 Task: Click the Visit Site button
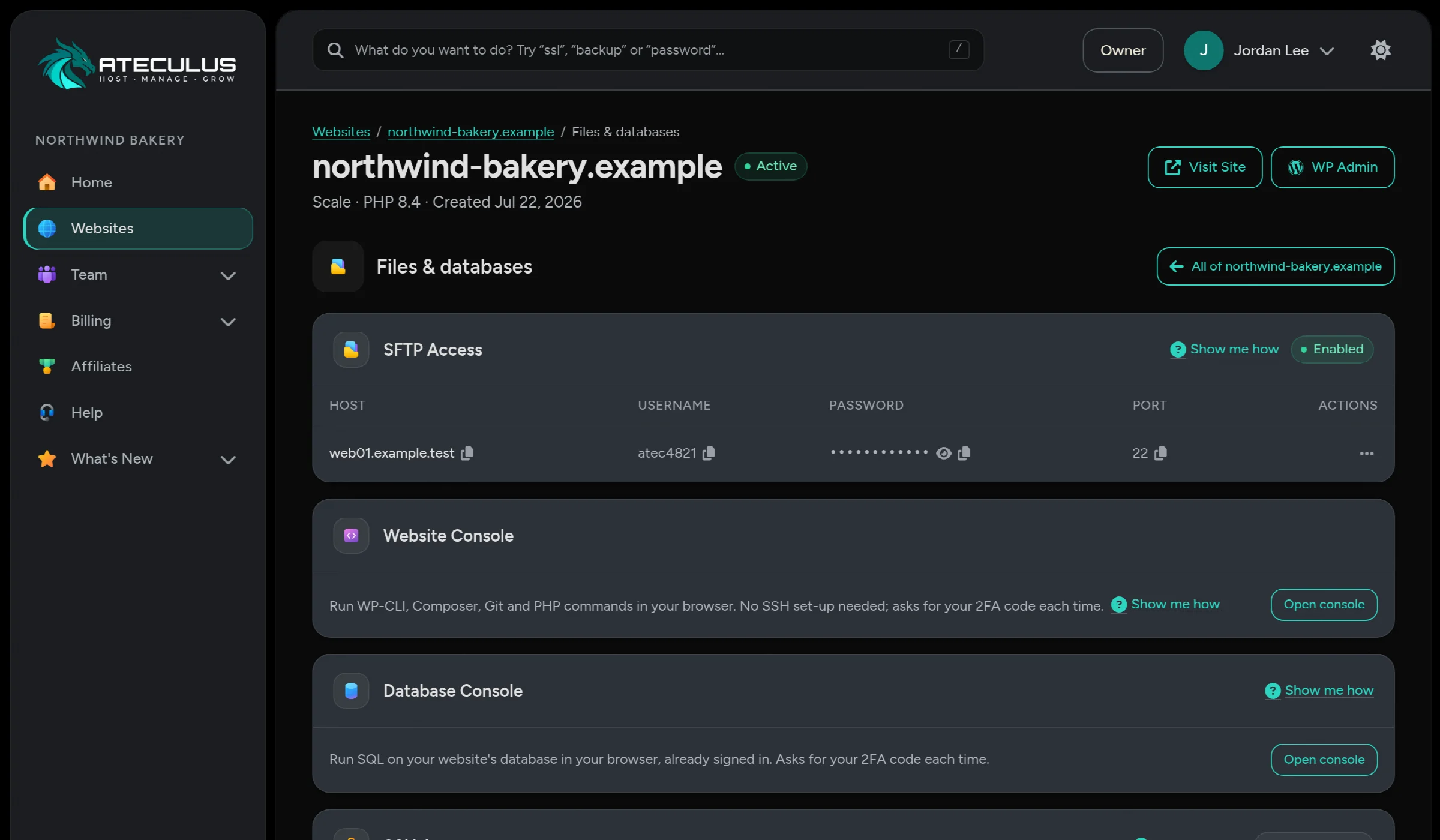pos(1205,167)
